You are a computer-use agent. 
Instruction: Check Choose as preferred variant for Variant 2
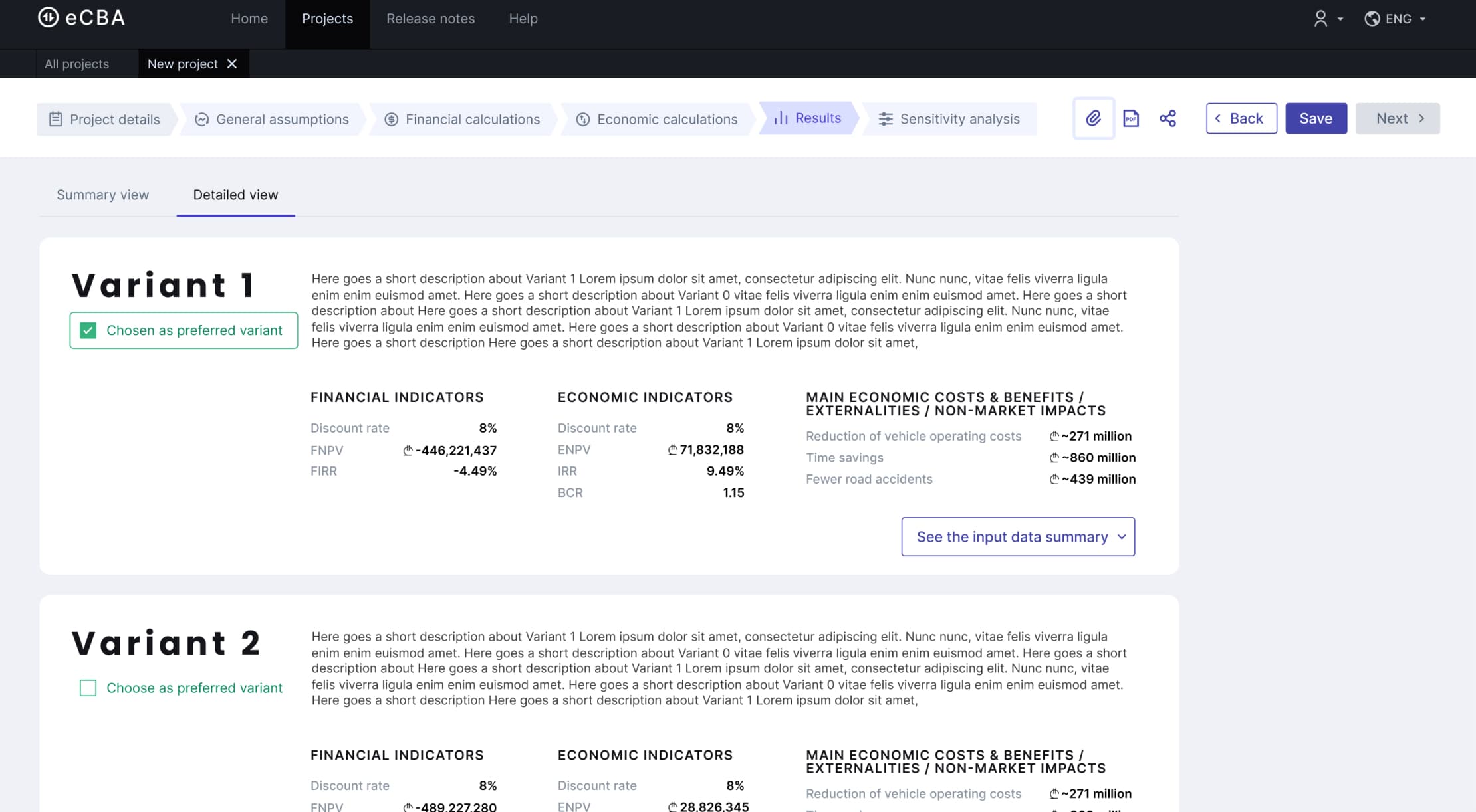click(x=88, y=688)
